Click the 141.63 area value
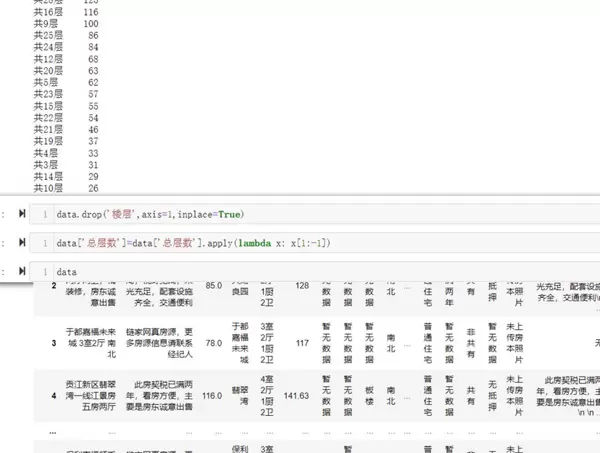This screenshot has height=453, width=600. (x=296, y=396)
